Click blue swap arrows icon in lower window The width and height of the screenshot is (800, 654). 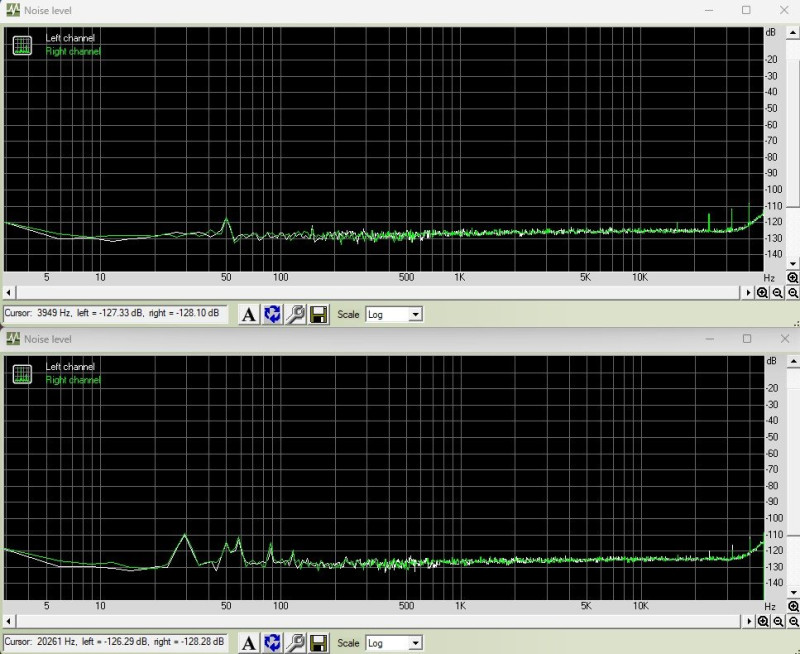pos(272,643)
